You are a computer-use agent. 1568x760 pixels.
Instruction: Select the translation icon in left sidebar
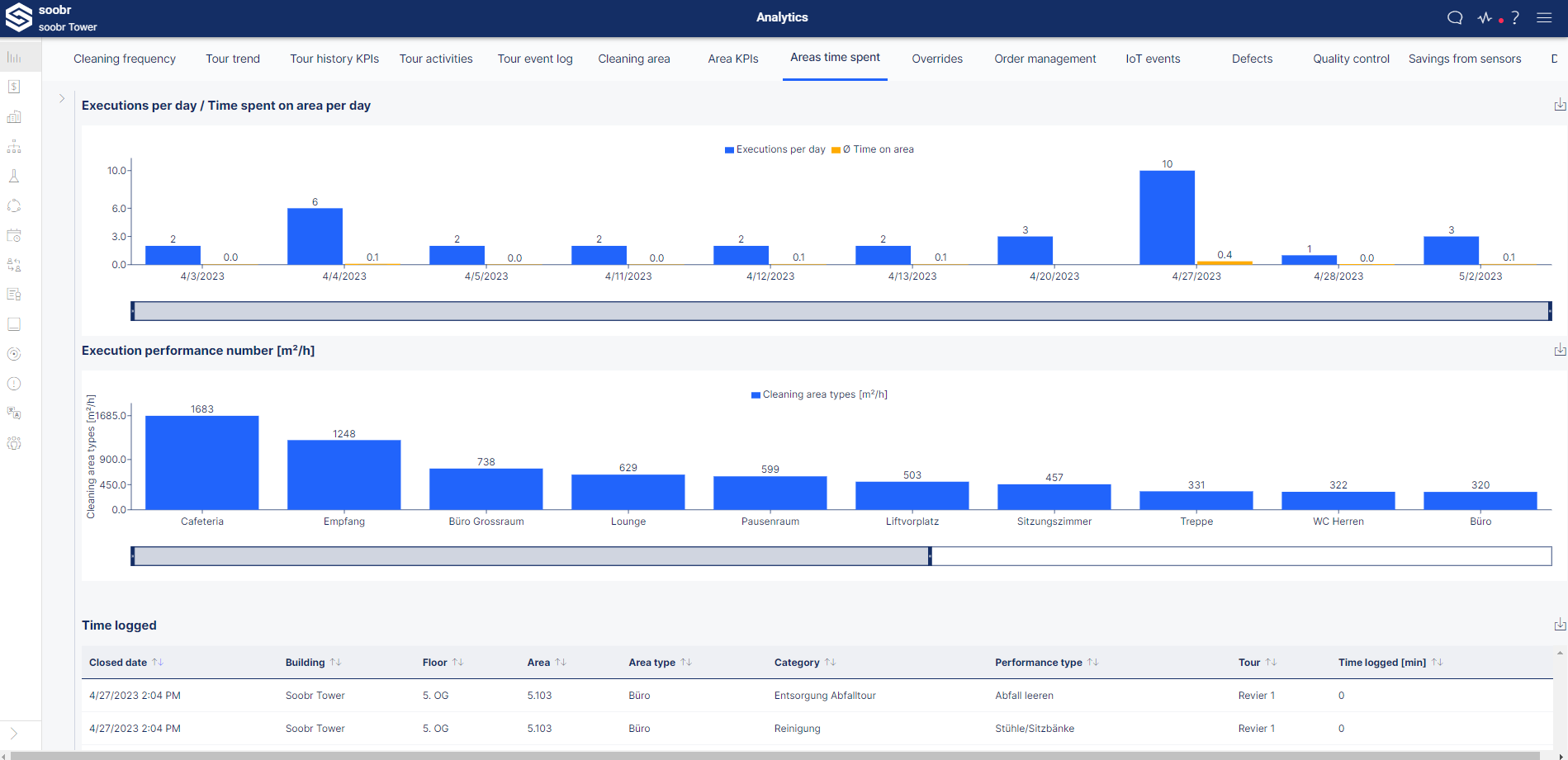(x=14, y=413)
